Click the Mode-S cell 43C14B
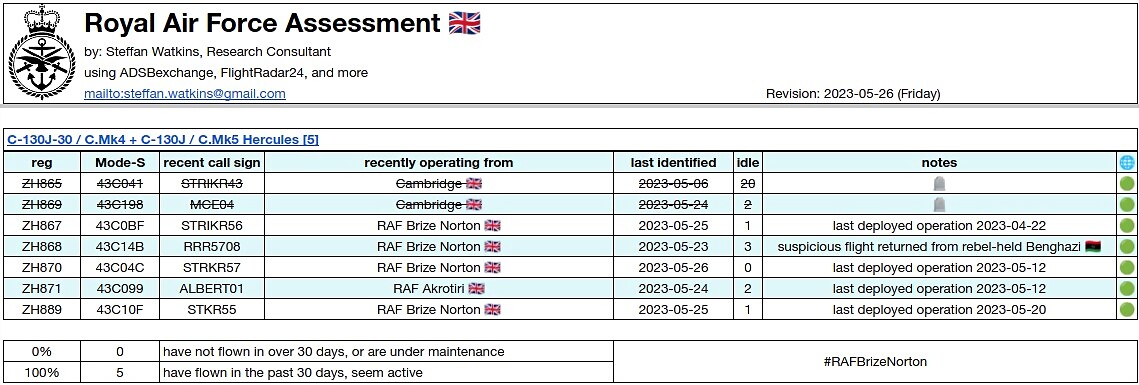Screen dimensions: 1139x385 tap(120, 247)
